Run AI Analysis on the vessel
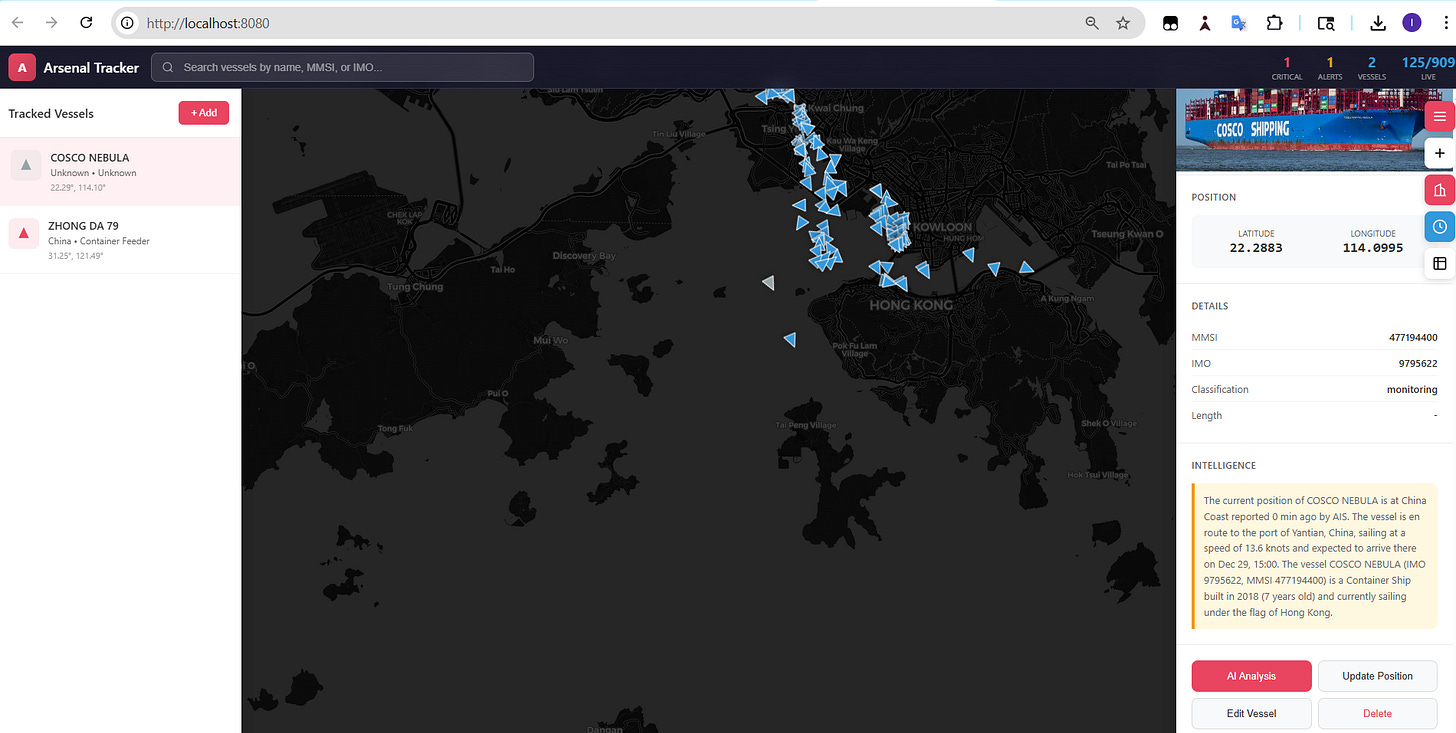Image resolution: width=1456 pixels, height=733 pixels. pos(1251,676)
